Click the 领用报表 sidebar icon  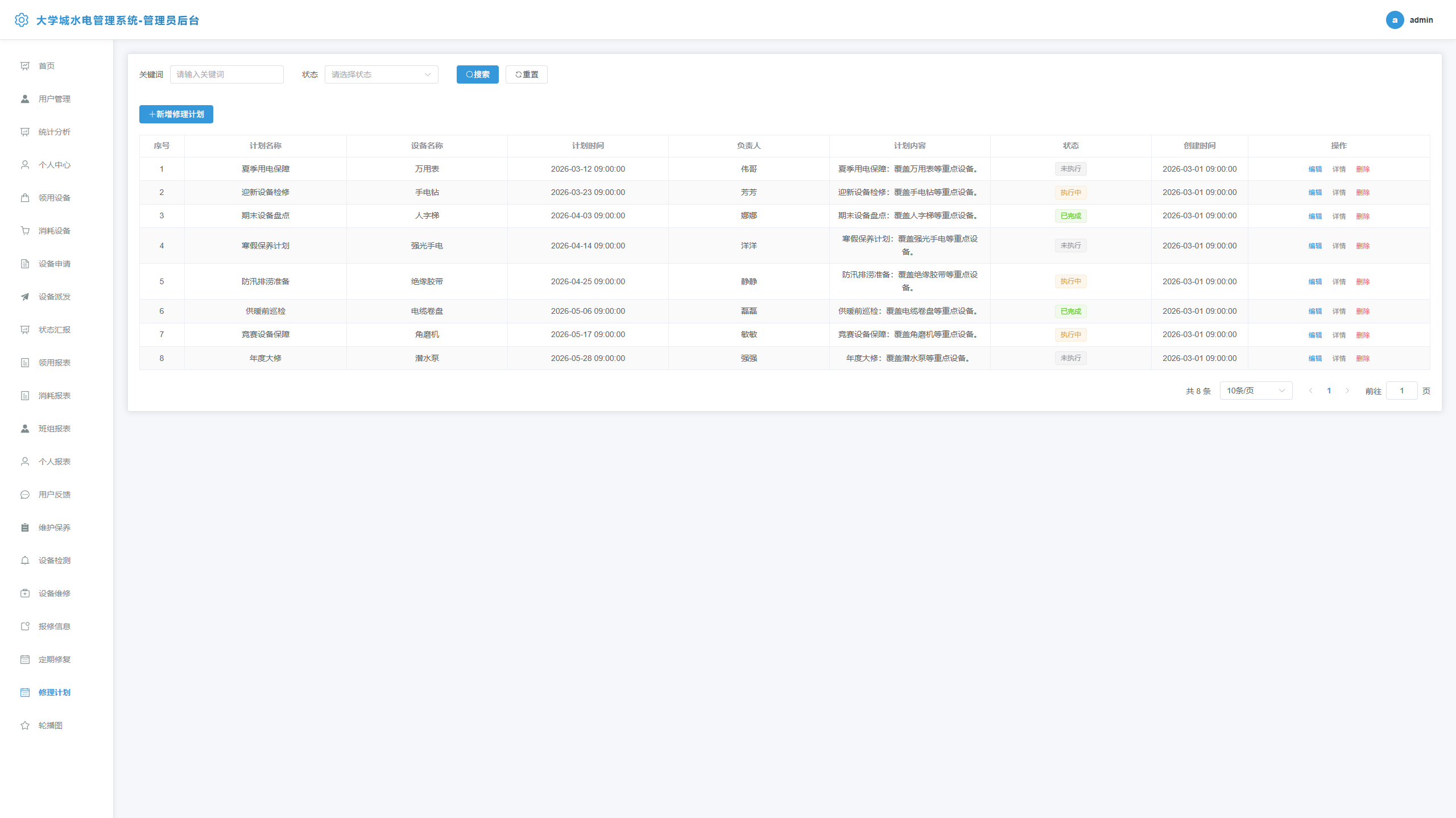[x=25, y=363]
